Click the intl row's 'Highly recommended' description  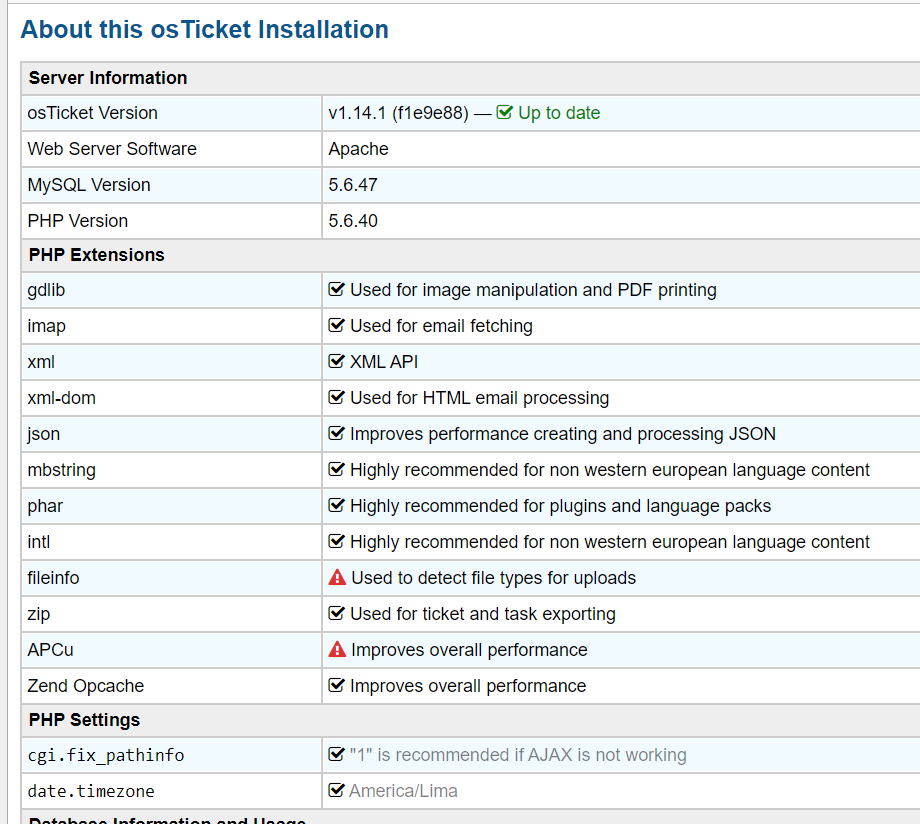[610, 542]
